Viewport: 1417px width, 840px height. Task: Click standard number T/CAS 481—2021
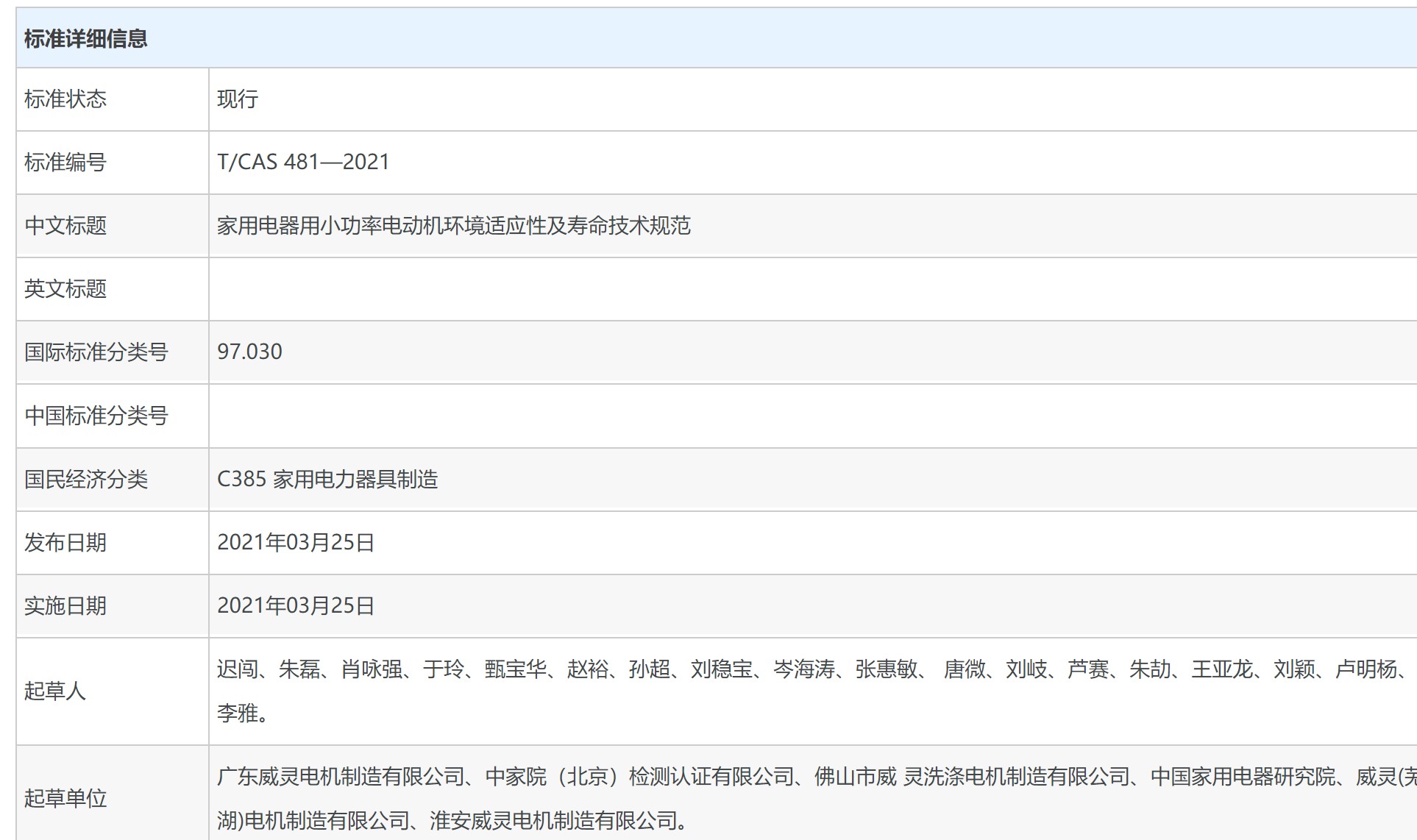click(303, 162)
